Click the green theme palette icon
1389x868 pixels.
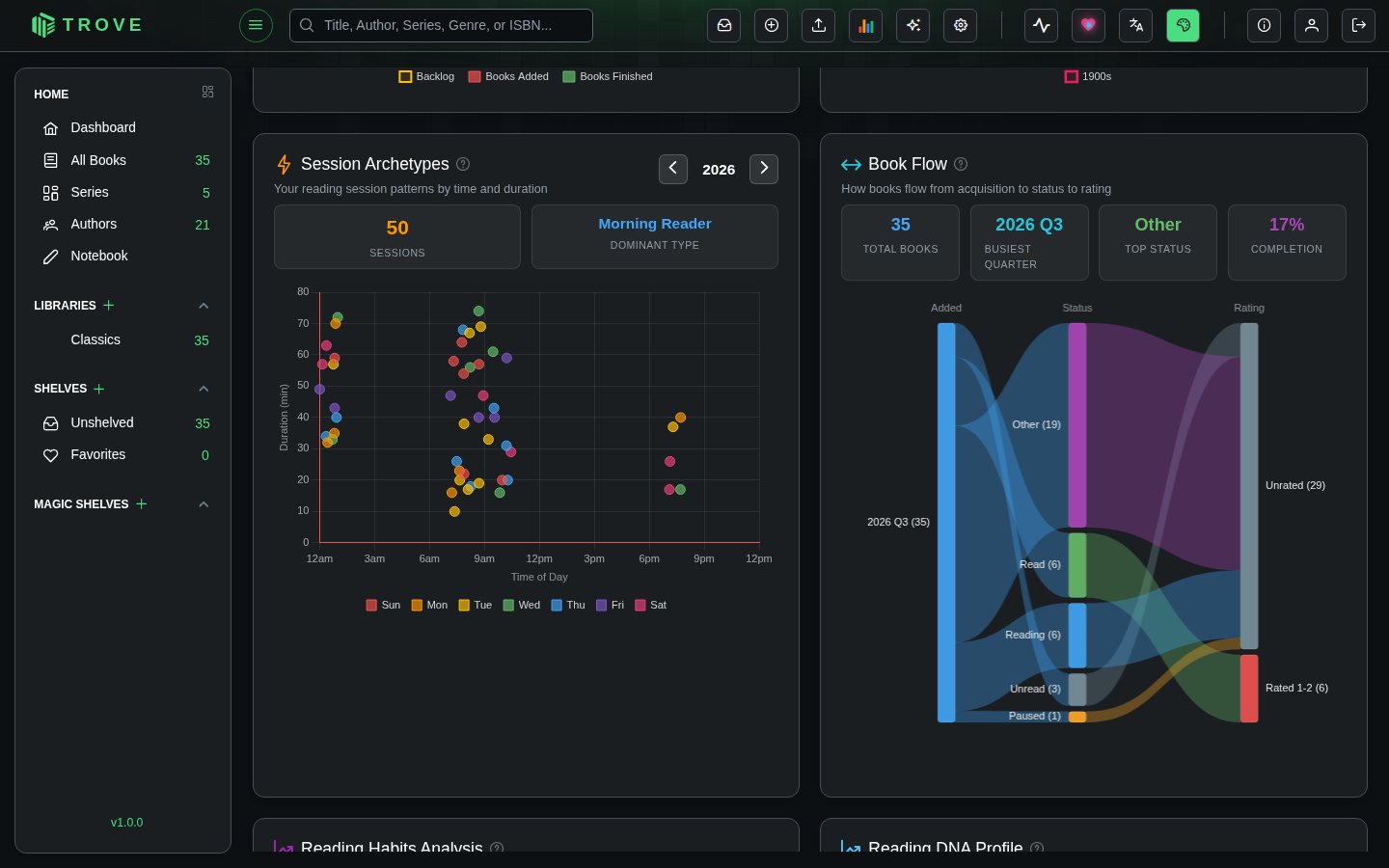pos(1183,25)
